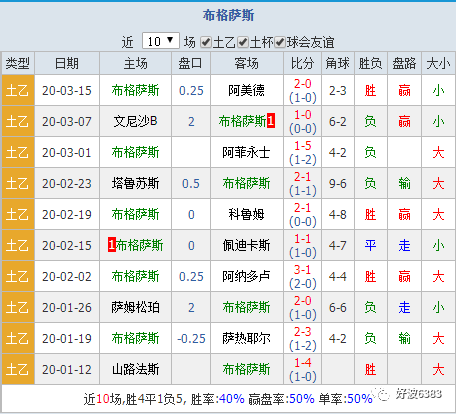
Task: Open away team 阿纳多卢
Action: [x=246, y=276]
